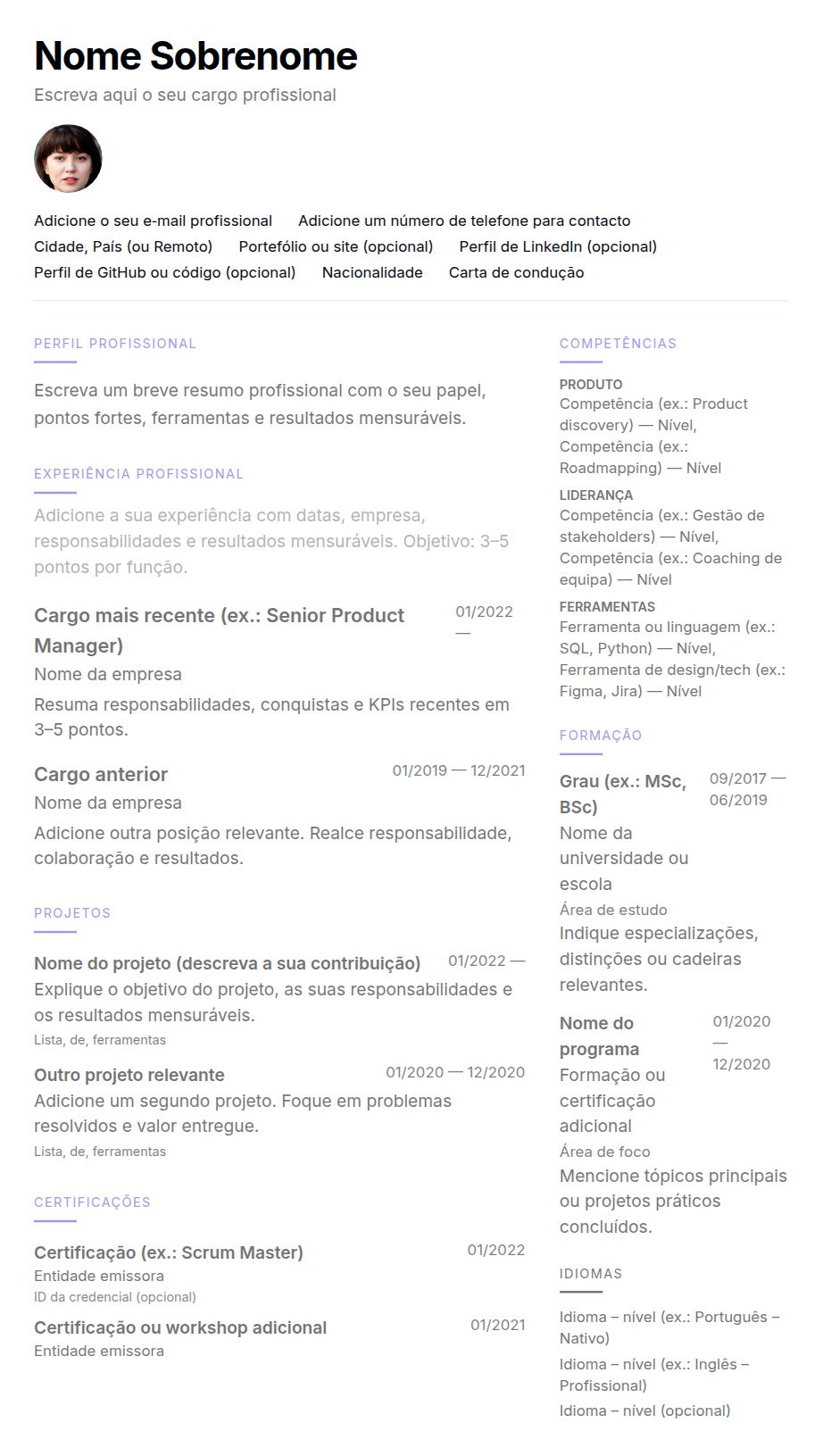
Task: Click the Nacionalidade field
Action: pyautogui.click(x=372, y=272)
